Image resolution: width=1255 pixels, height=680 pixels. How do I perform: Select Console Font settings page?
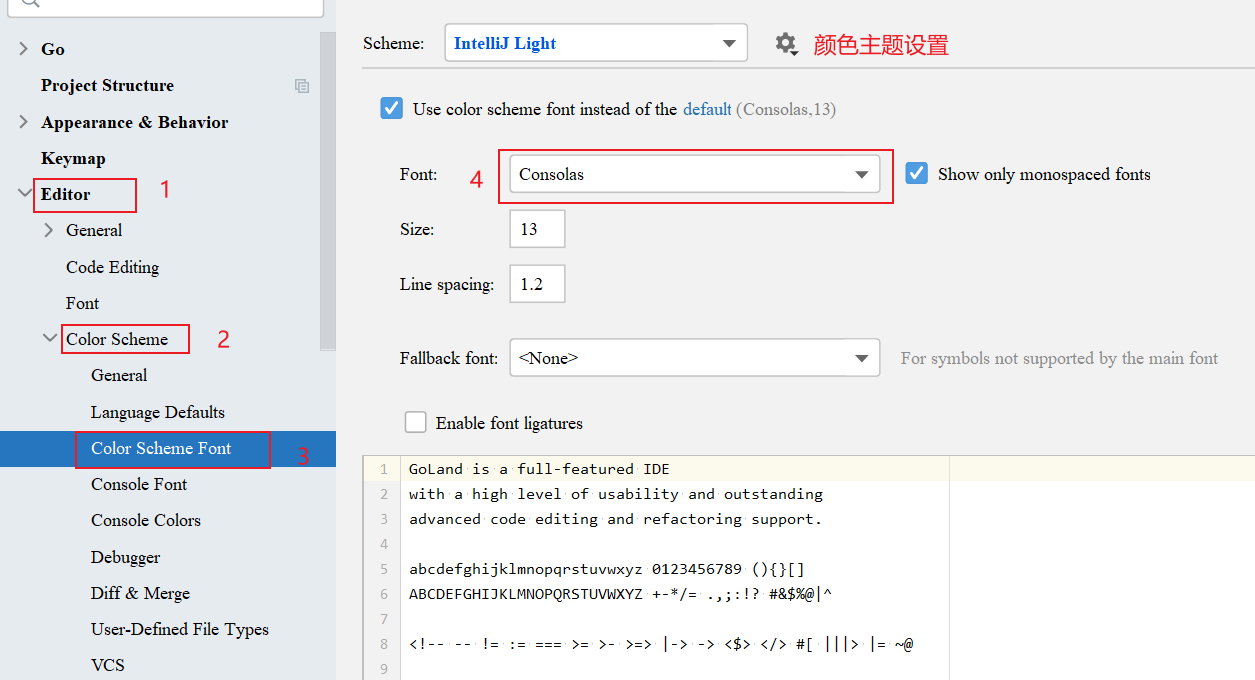(139, 484)
